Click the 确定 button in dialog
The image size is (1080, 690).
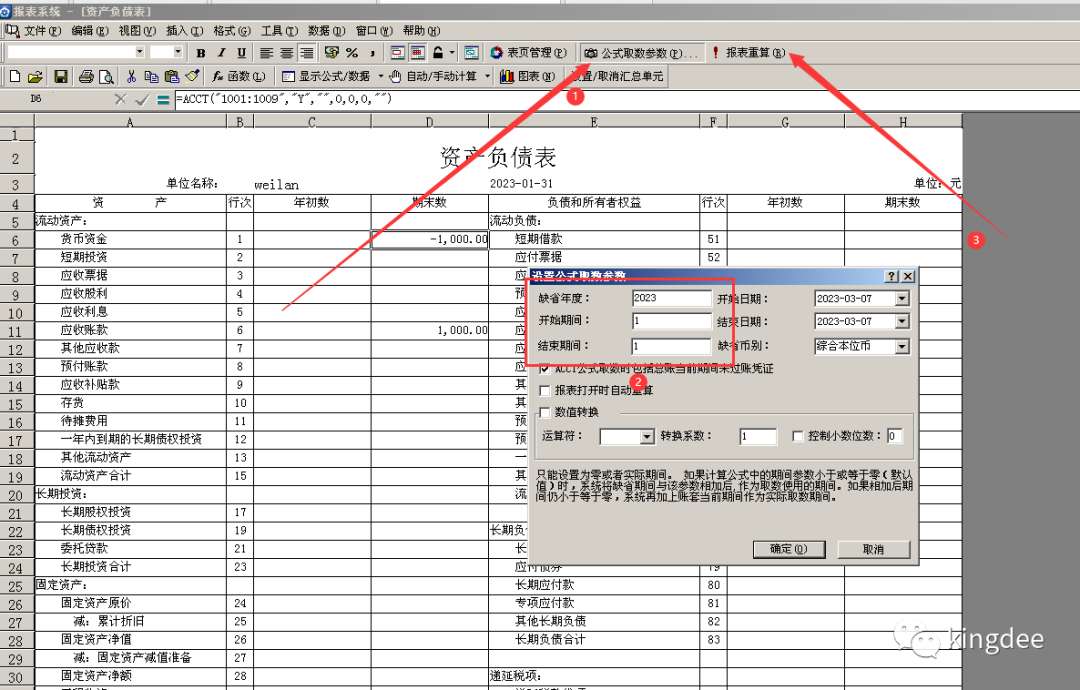(789, 549)
